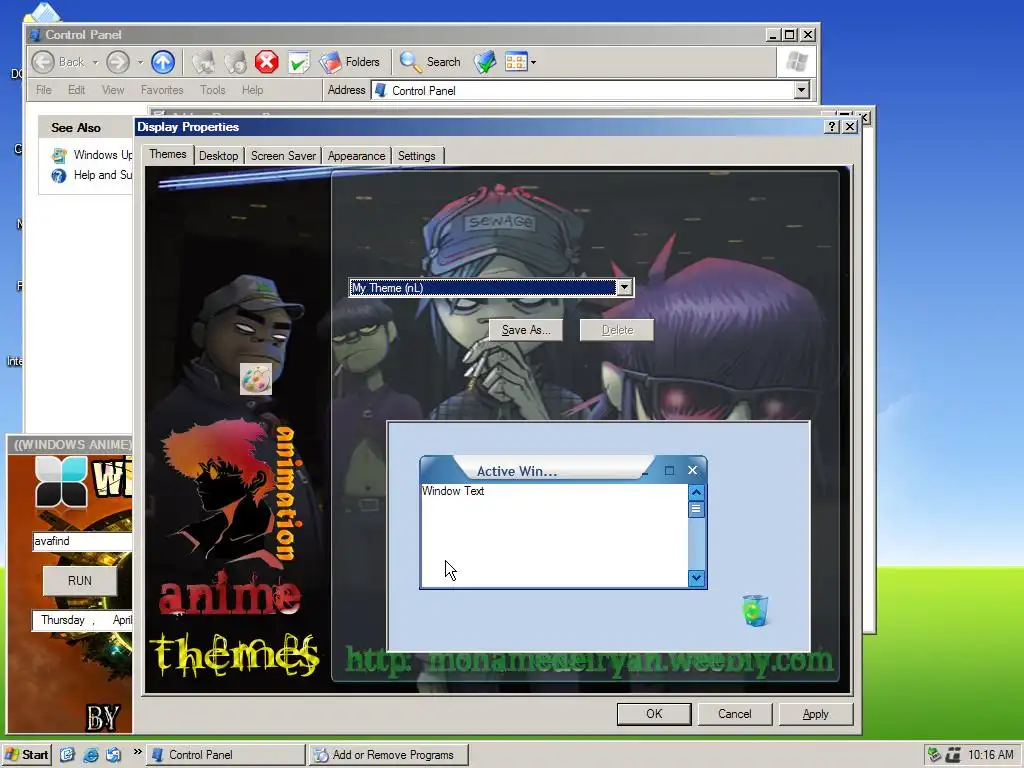Open the Views dropdown arrow
The image size is (1024, 768).
pos(534,63)
